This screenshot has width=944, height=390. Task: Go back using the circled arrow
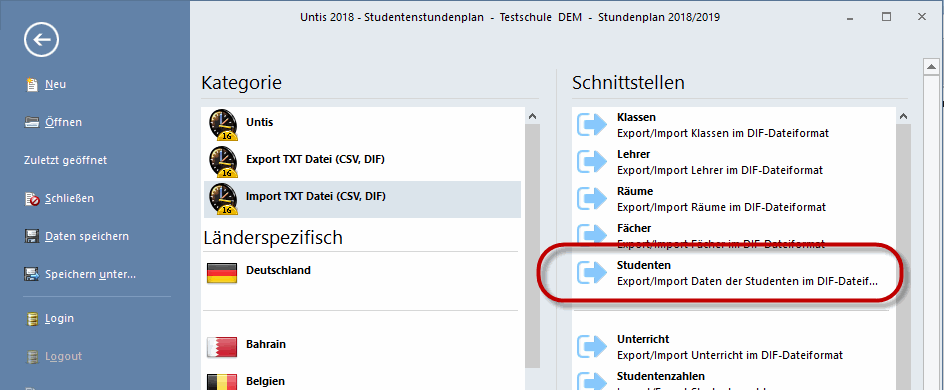click(x=42, y=40)
